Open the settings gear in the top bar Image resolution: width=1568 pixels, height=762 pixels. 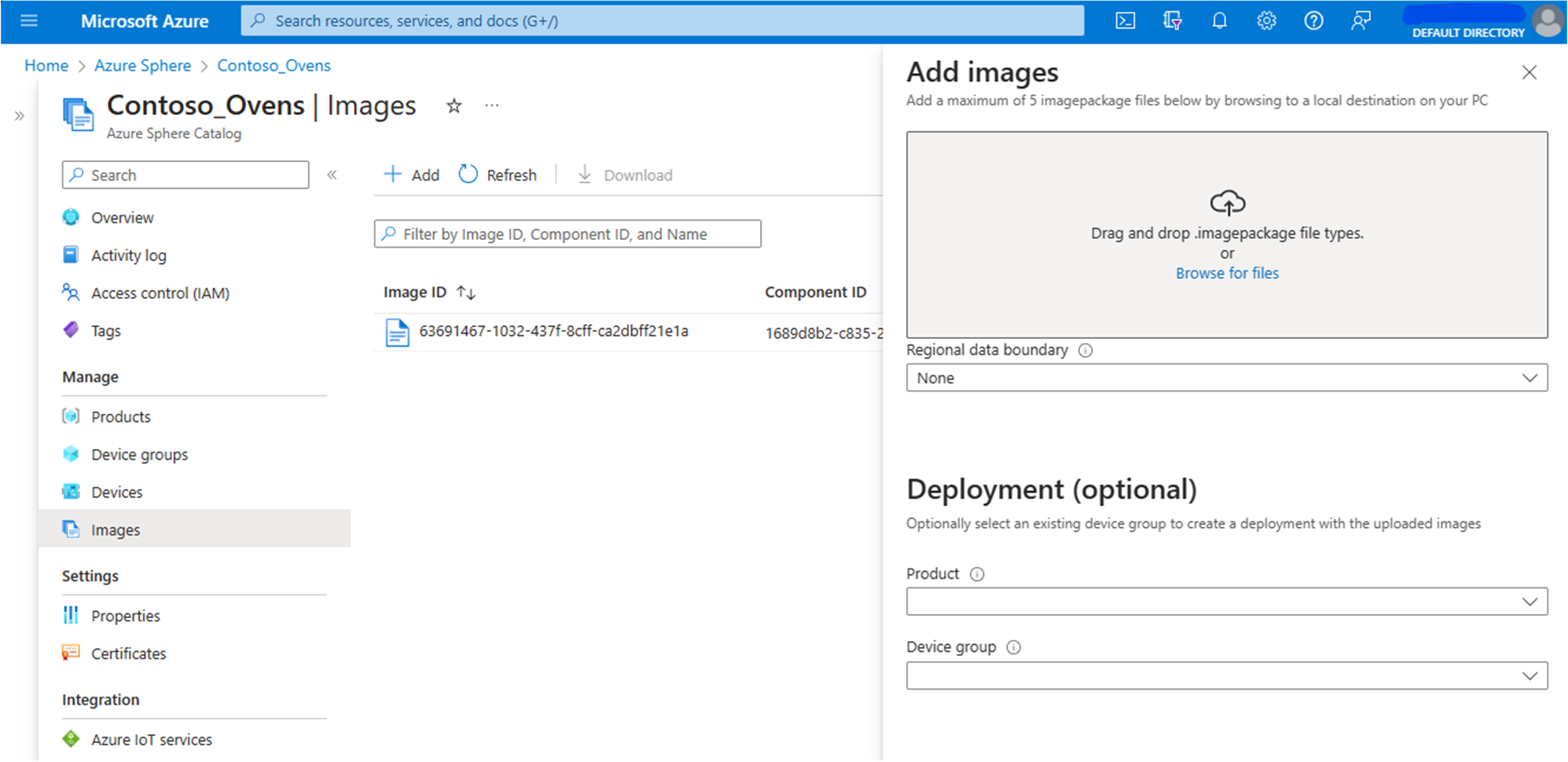[1266, 20]
